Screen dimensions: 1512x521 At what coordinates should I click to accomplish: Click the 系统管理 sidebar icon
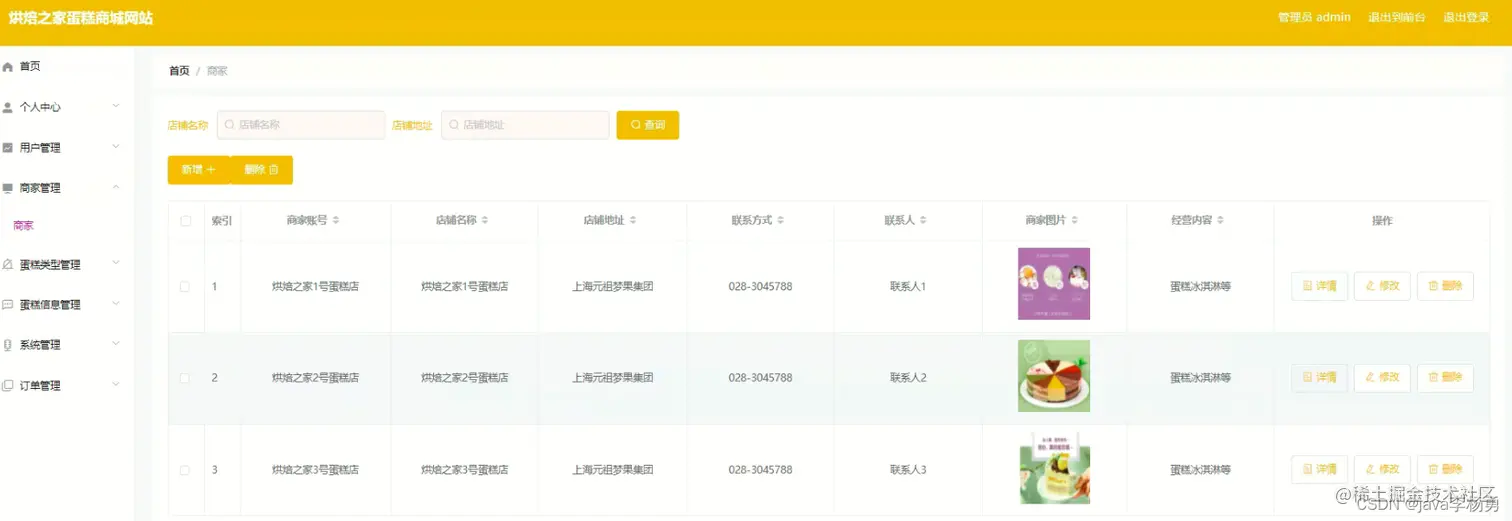(8, 345)
